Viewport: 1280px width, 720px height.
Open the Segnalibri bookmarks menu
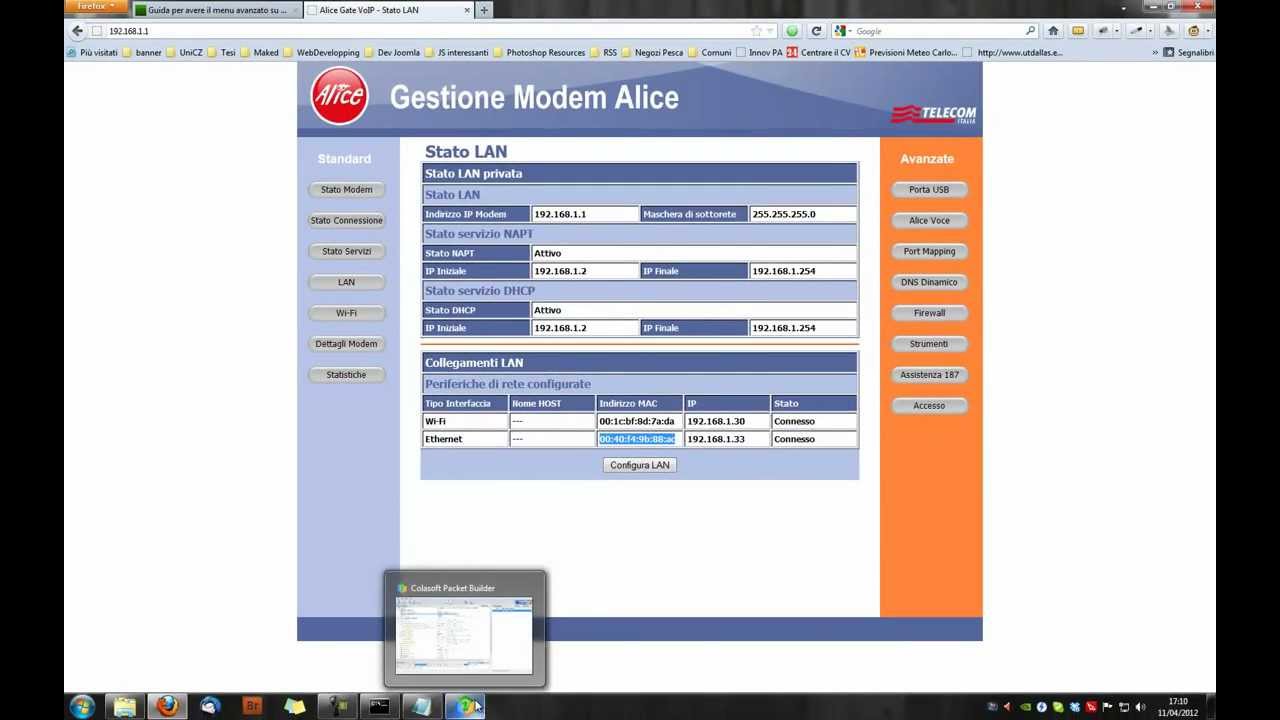pos(1189,52)
